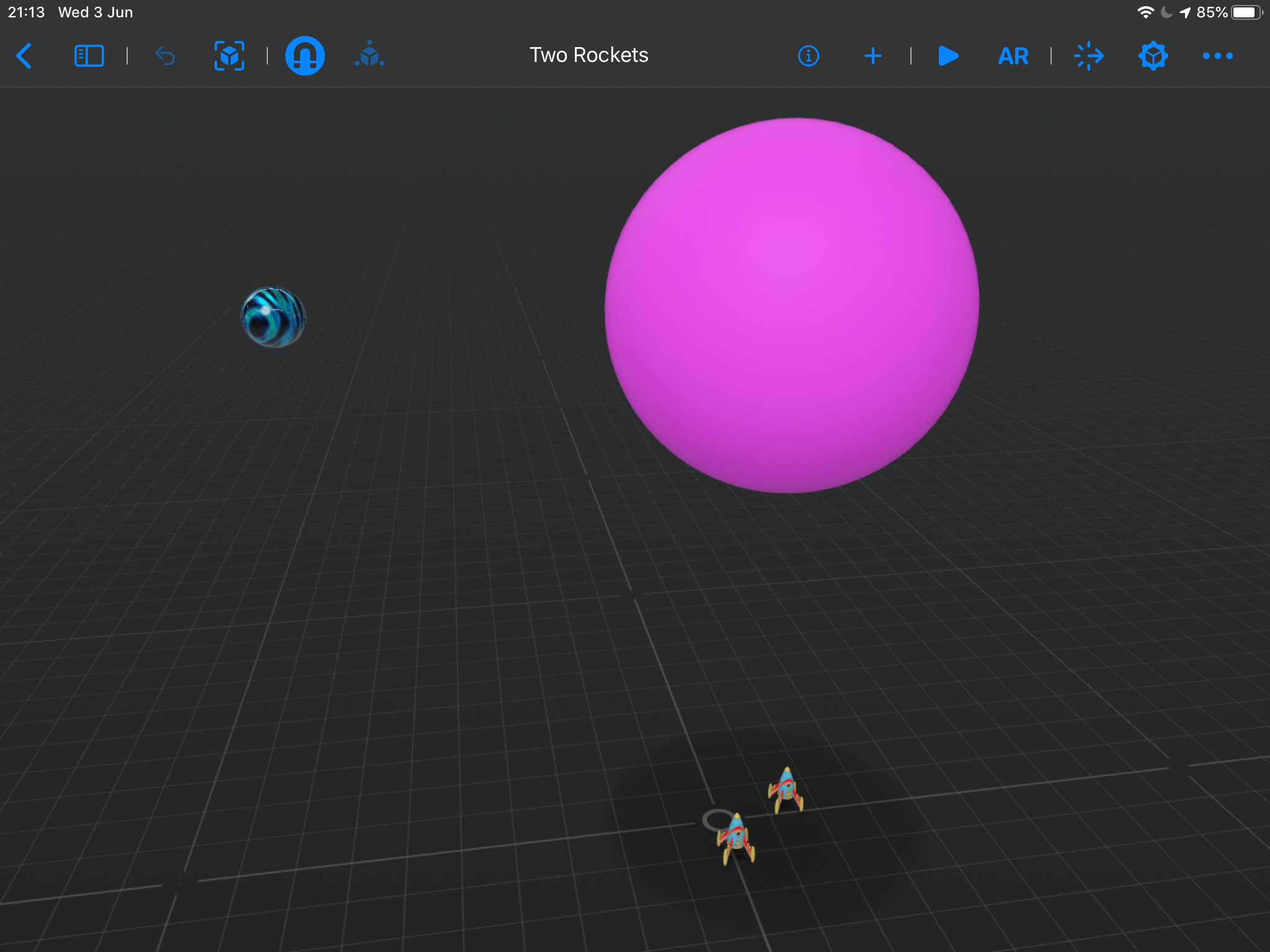Screen dimensions: 1270x952
Task: Switch to AR mode
Action: click(x=1013, y=56)
